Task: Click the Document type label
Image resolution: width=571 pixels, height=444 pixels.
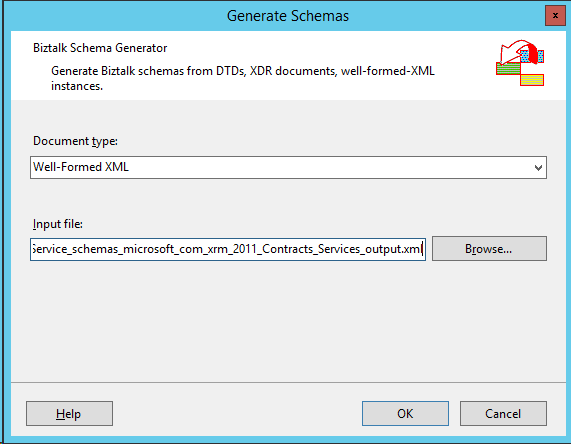Action: click(x=75, y=141)
